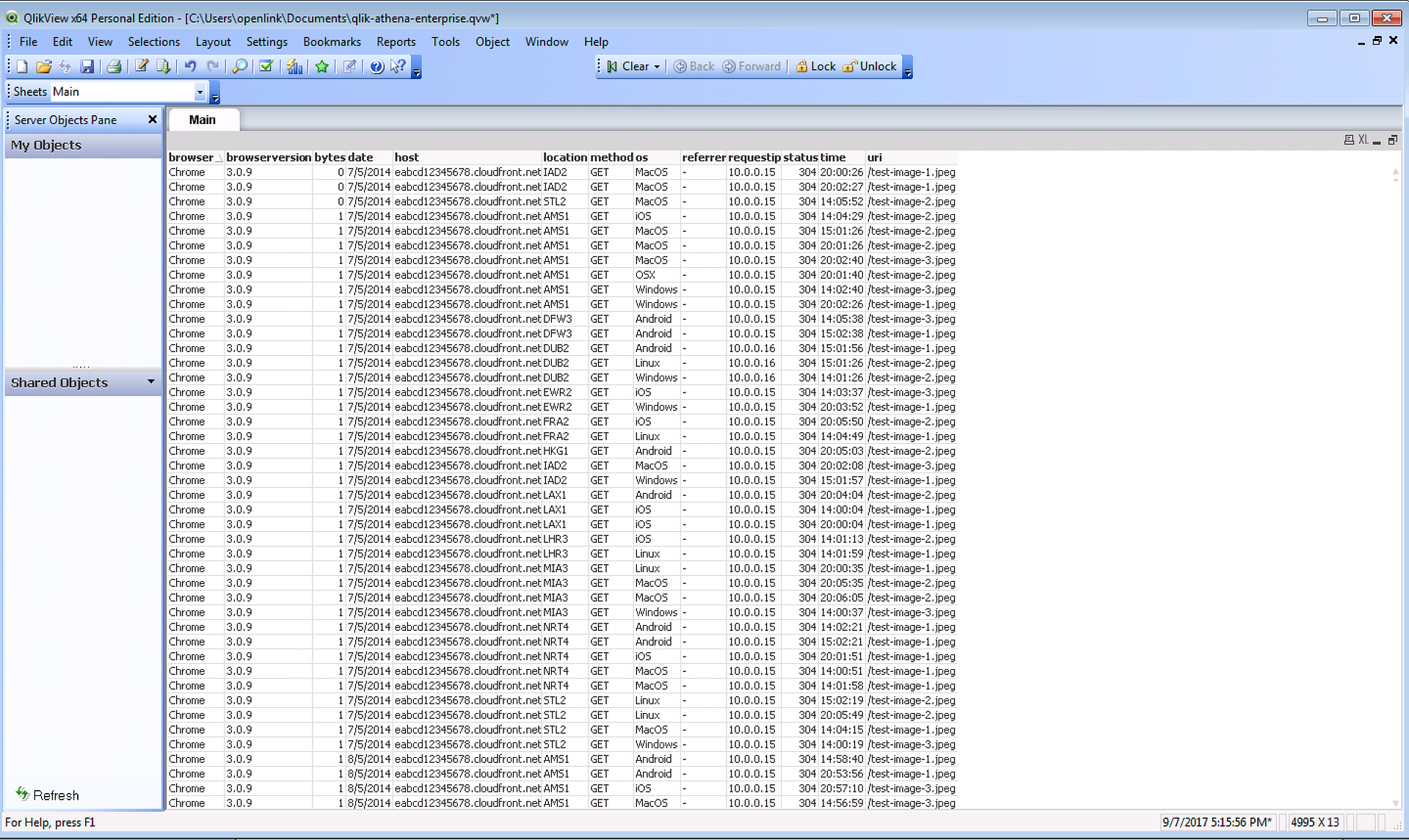Click the Unlock selections open padlock
The width and height of the screenshot is (1409, 840).
[850, 67]
